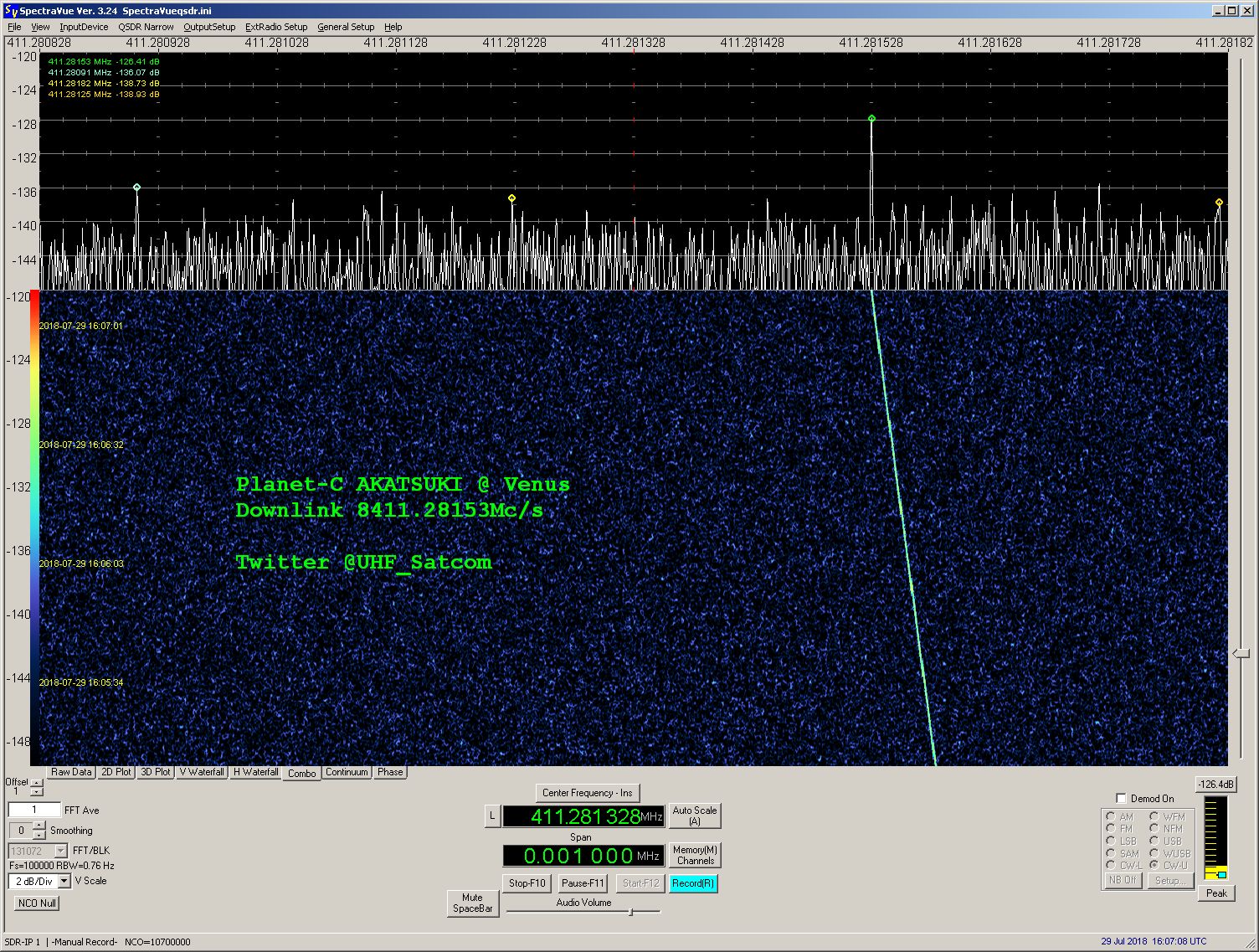This screenshot has height=952, width=1259.
Task: Click the signal level meter slider handle
Action: (1221, 874)
